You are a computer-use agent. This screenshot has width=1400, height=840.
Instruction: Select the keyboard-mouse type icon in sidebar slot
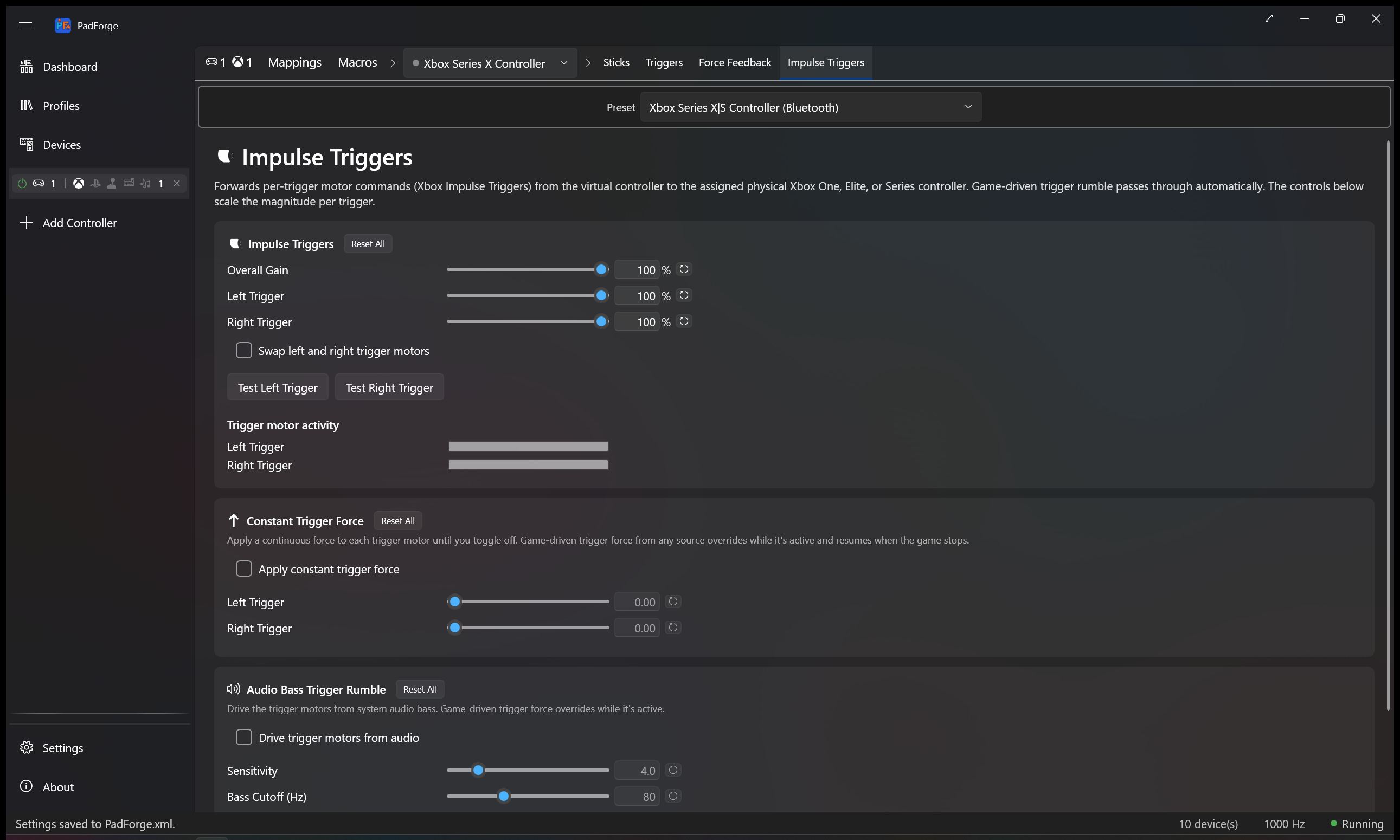[x=129, y=183]
